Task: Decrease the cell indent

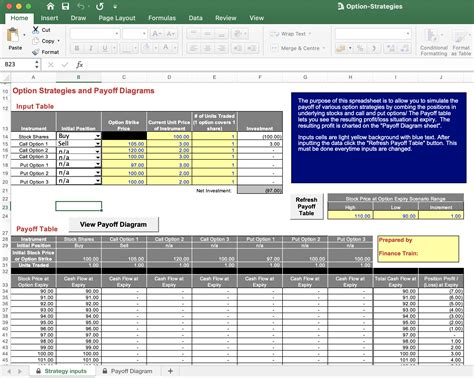Action: [x=238, y=48]
